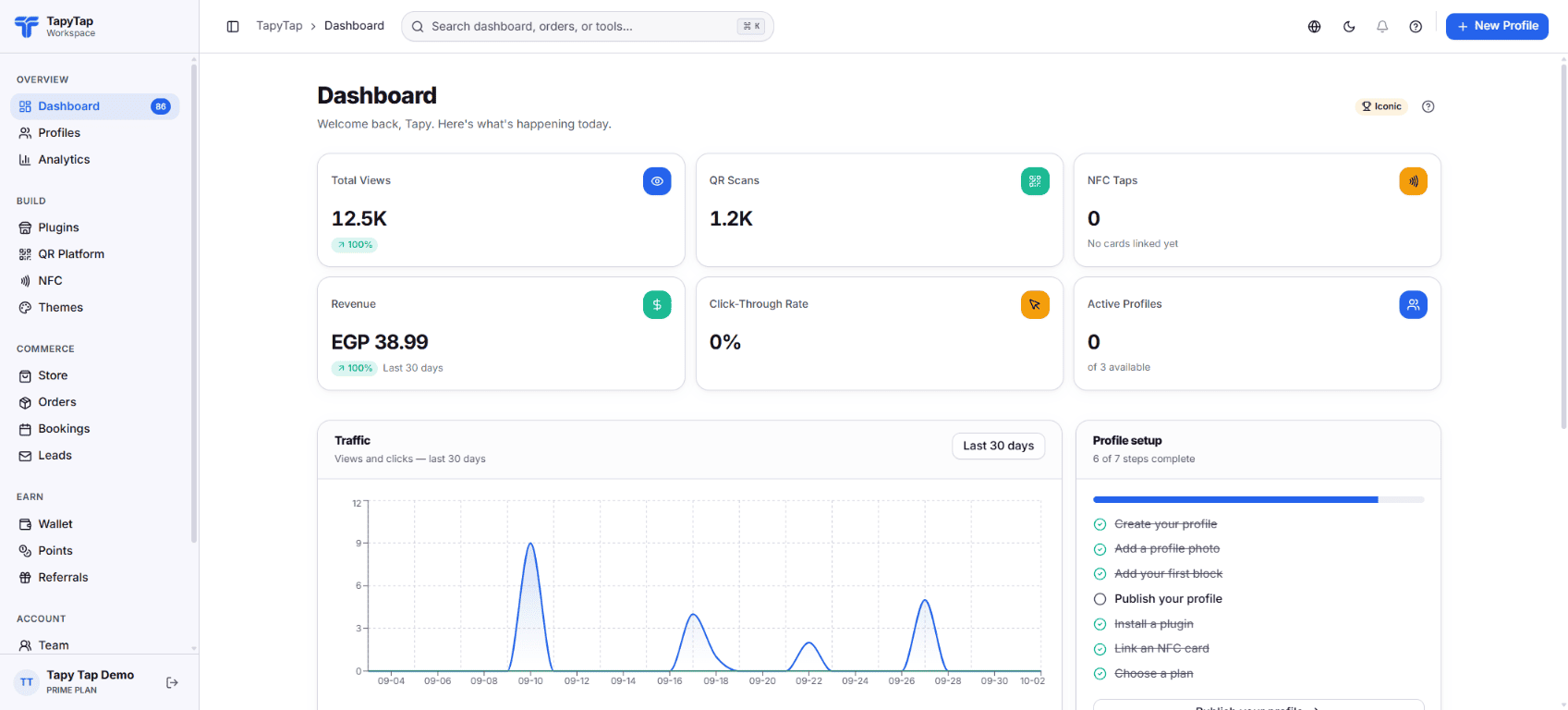Click the Active Profiles users icon
1568x710 pixels.
point(1413,305)
